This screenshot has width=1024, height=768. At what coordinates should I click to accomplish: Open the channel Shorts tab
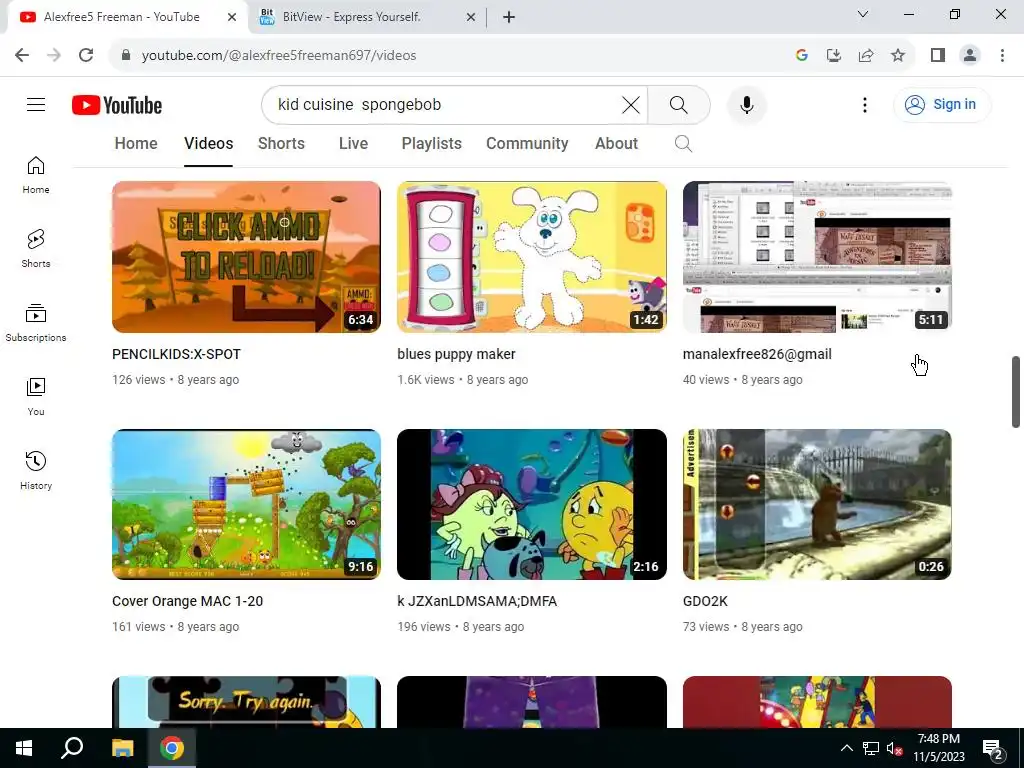(281, 144)
